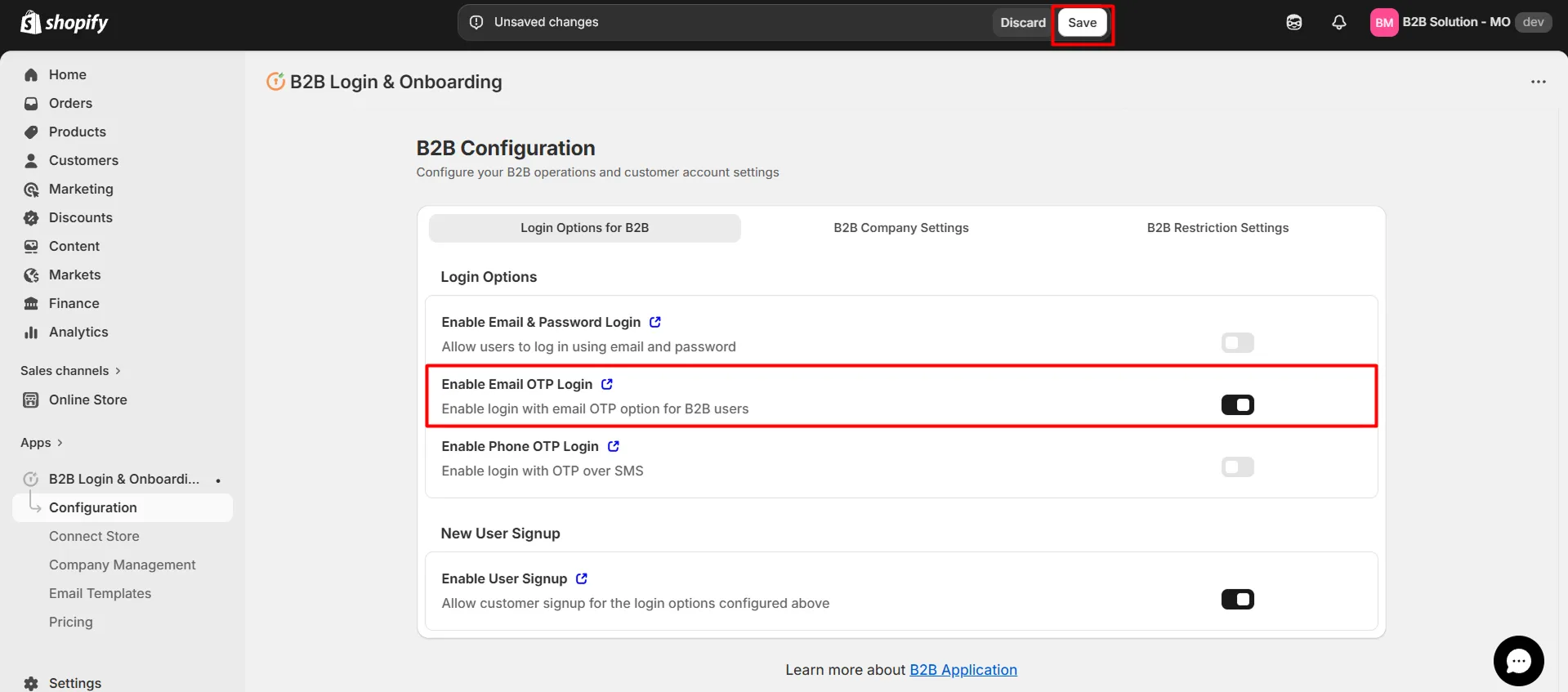Open the chat support bubble

tap(1518, 661)
